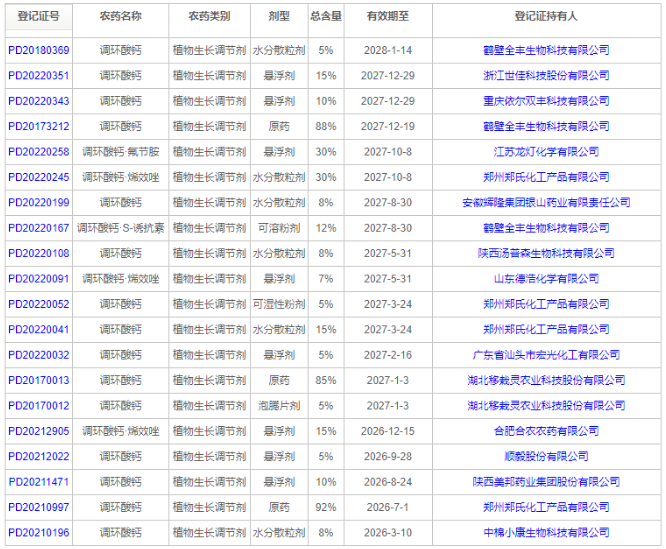Open registration PD20220199 link
This screenshot has height=549, width=666.
coord(39,203)
